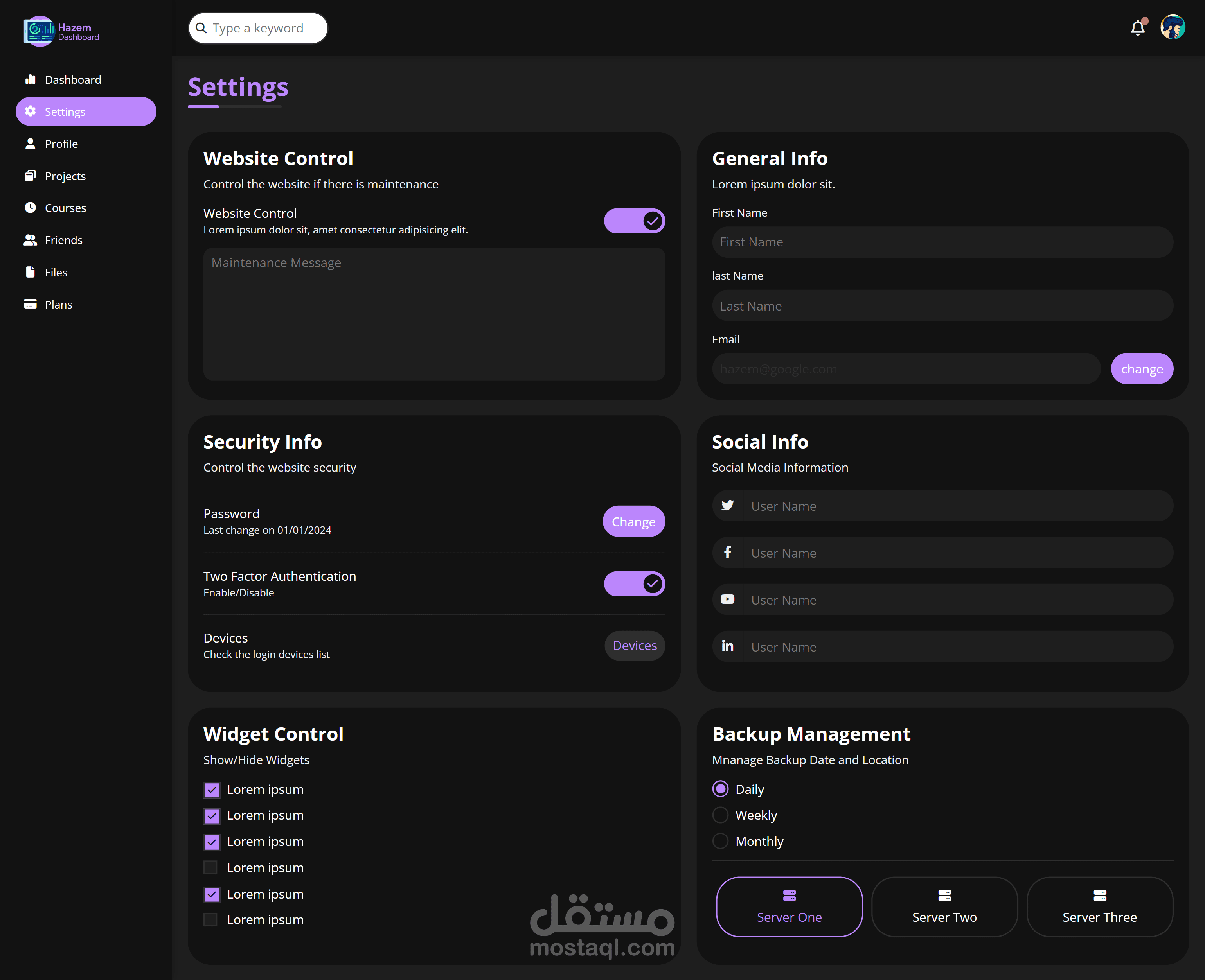Check the fourth Lorem ipsum checkbox
Screen dimensions: 1205x980
click(x=210, y=867)
